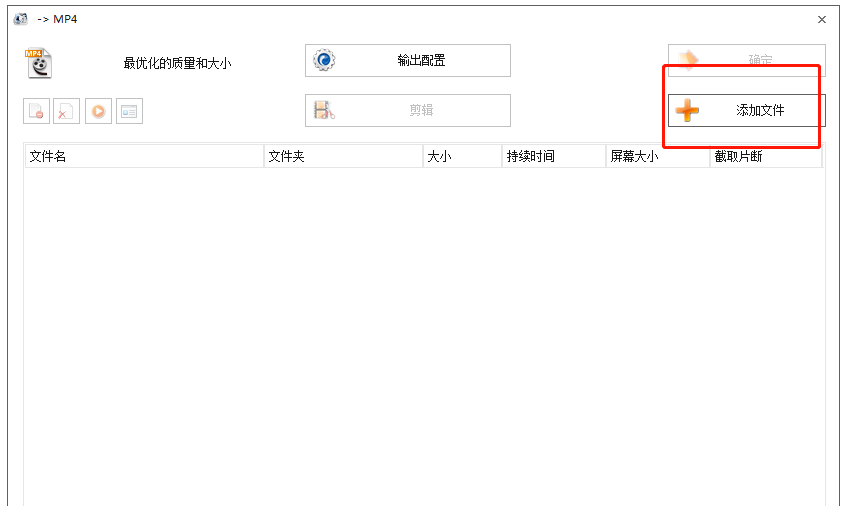Sort by 持续时间 column header
The image size is (857, 506).
coord(554,156)
